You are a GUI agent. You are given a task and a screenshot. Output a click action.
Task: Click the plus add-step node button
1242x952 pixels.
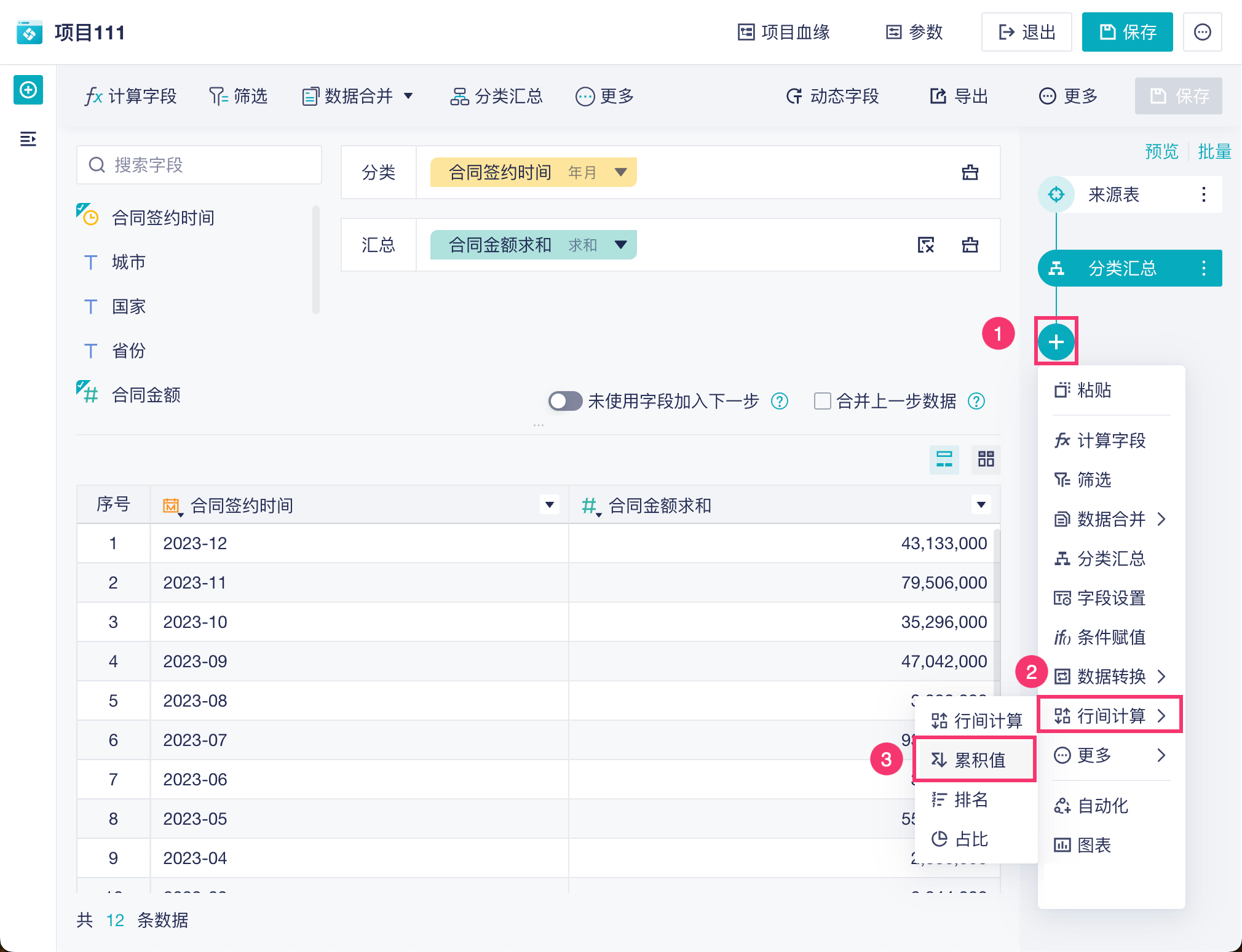[x=1056, y=342]
